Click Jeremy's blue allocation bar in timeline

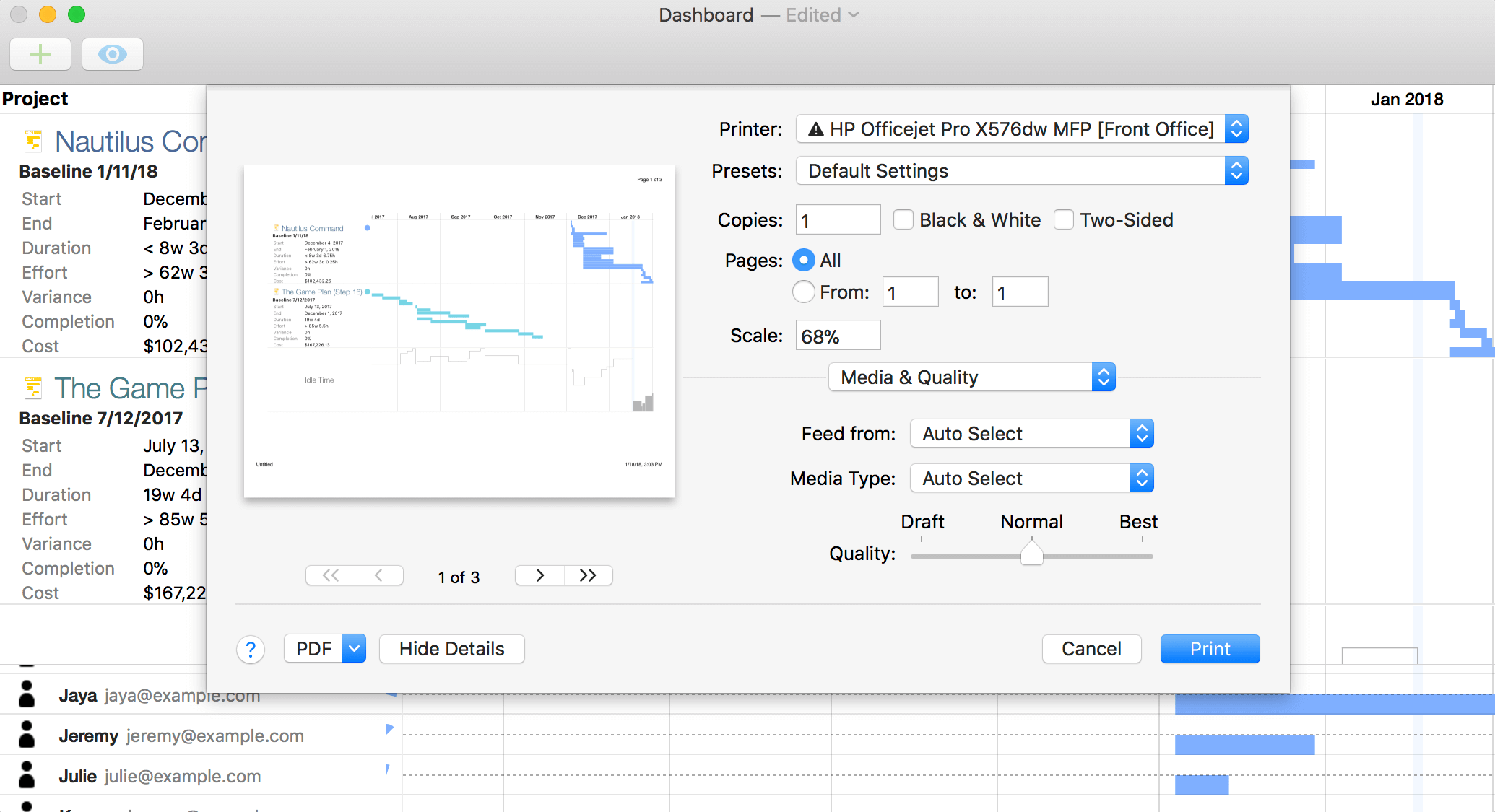point(1244,744)
